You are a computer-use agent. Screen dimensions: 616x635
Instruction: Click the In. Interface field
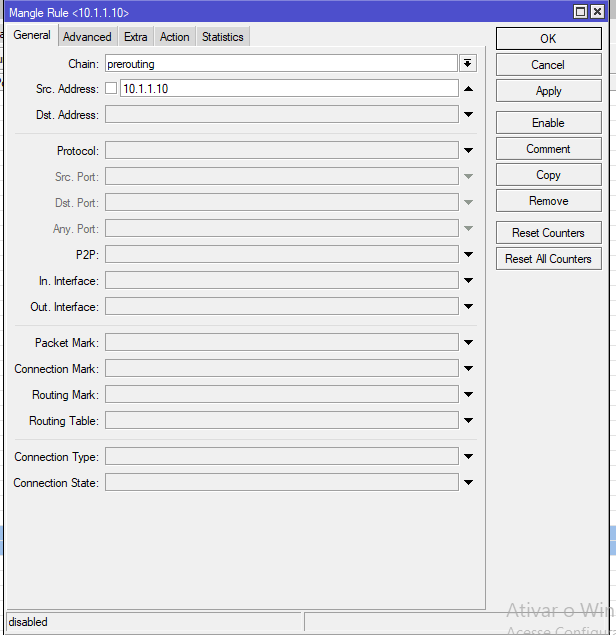(282, 280)
